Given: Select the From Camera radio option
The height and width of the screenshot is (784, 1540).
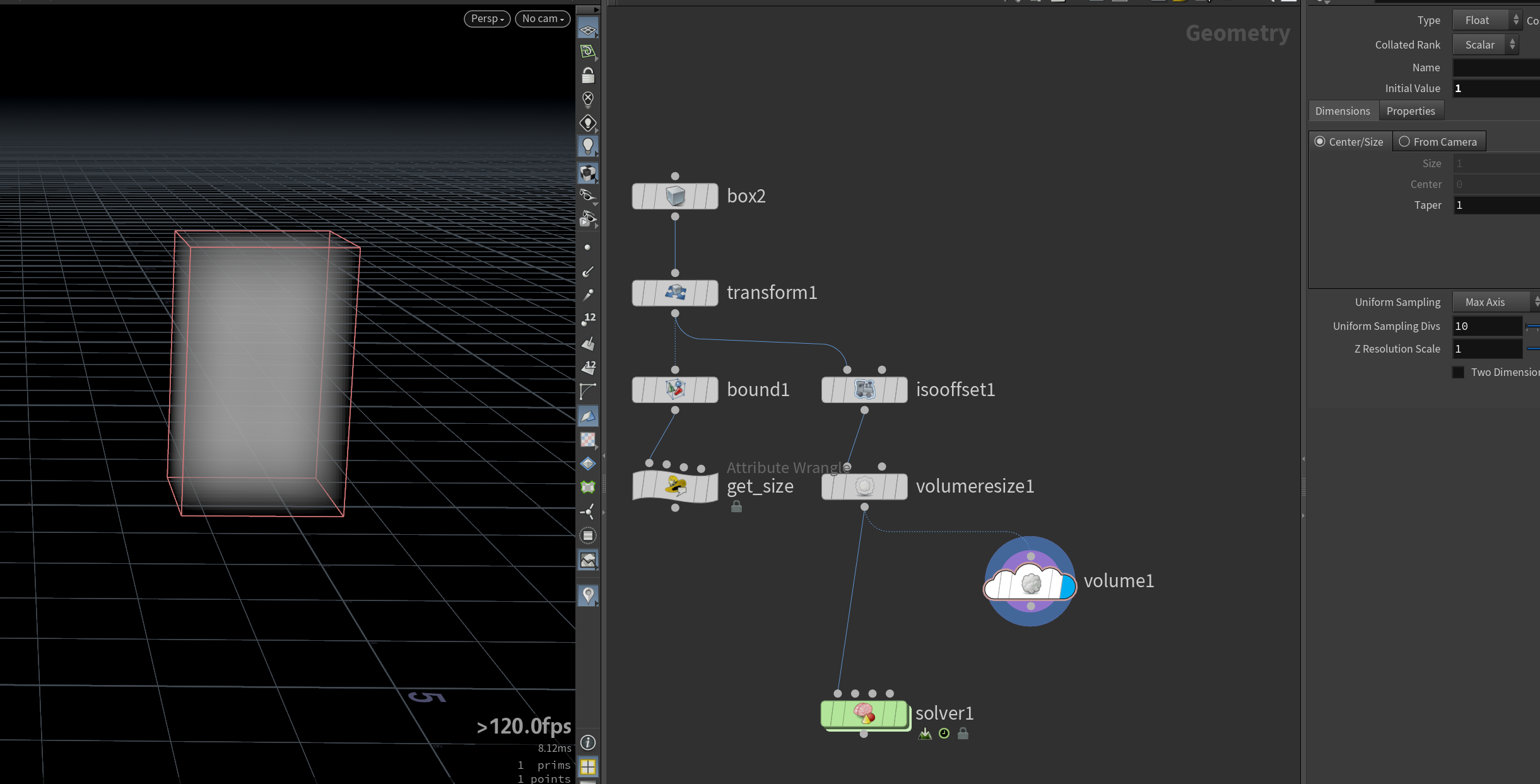Looking at the screenshot, I should point(1404,142).
